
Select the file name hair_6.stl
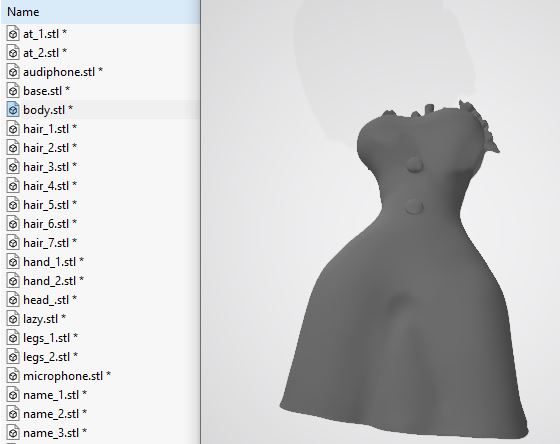coord(50,224)
